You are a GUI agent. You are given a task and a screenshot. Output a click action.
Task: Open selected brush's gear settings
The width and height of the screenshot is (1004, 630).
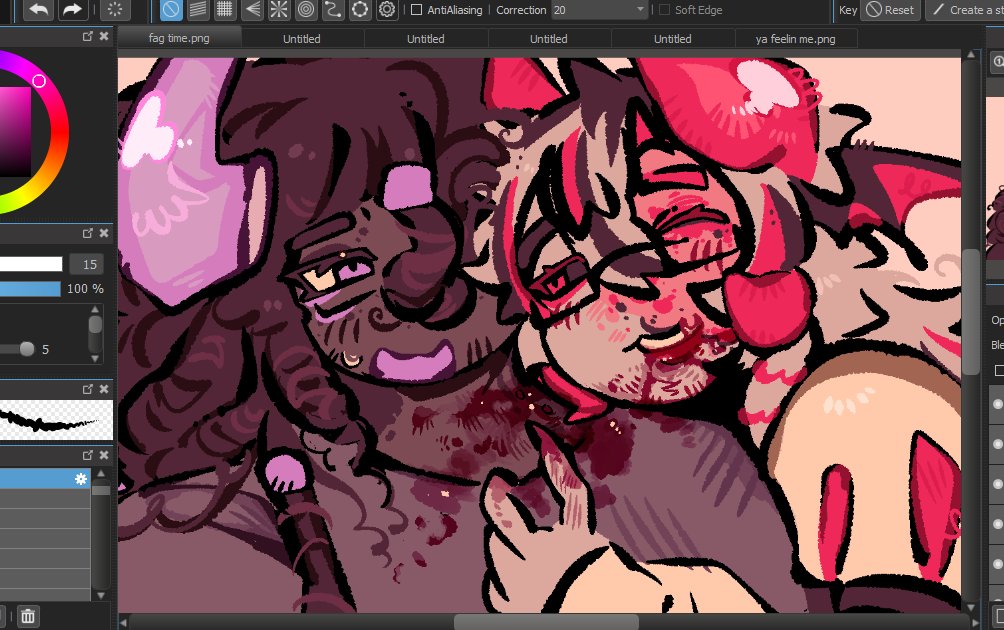point(81,479)
